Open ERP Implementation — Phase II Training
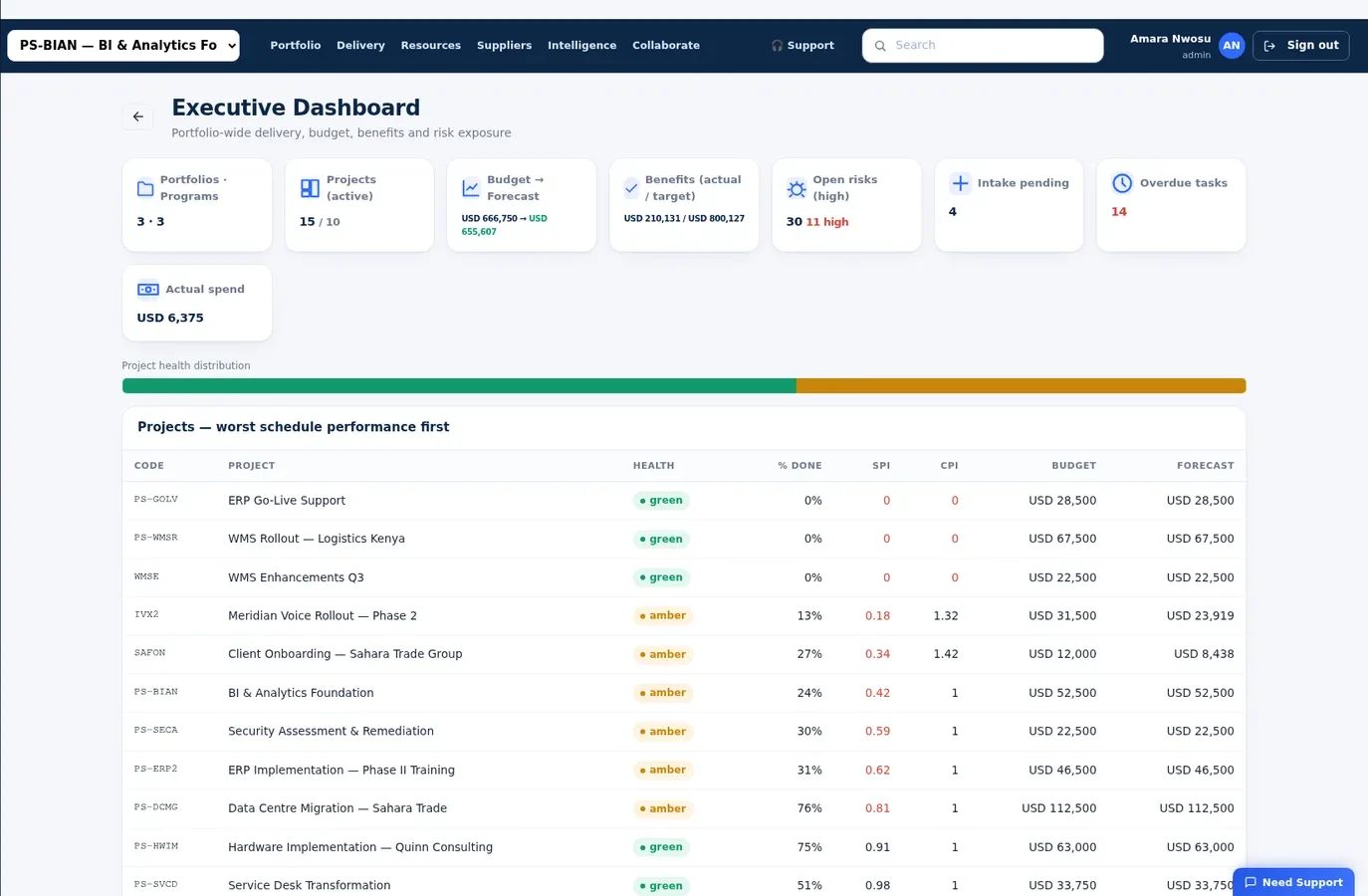Viewport: 1368px width, 896px height. pos(684,770)
